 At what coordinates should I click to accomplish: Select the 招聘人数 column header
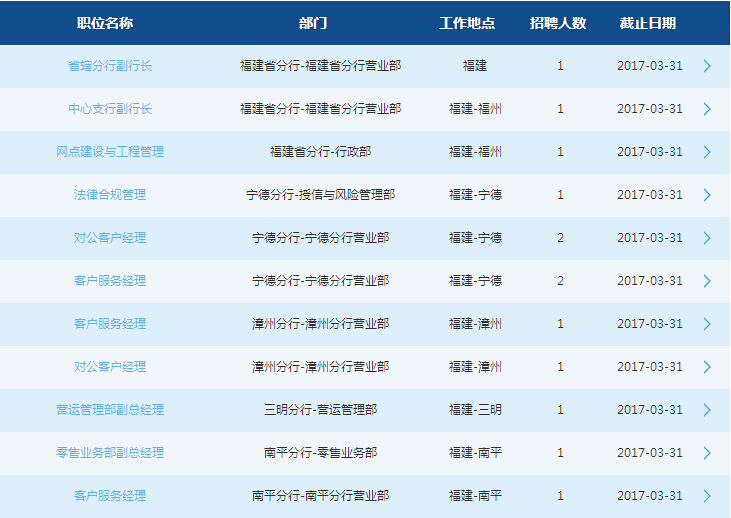click(558, 23)
